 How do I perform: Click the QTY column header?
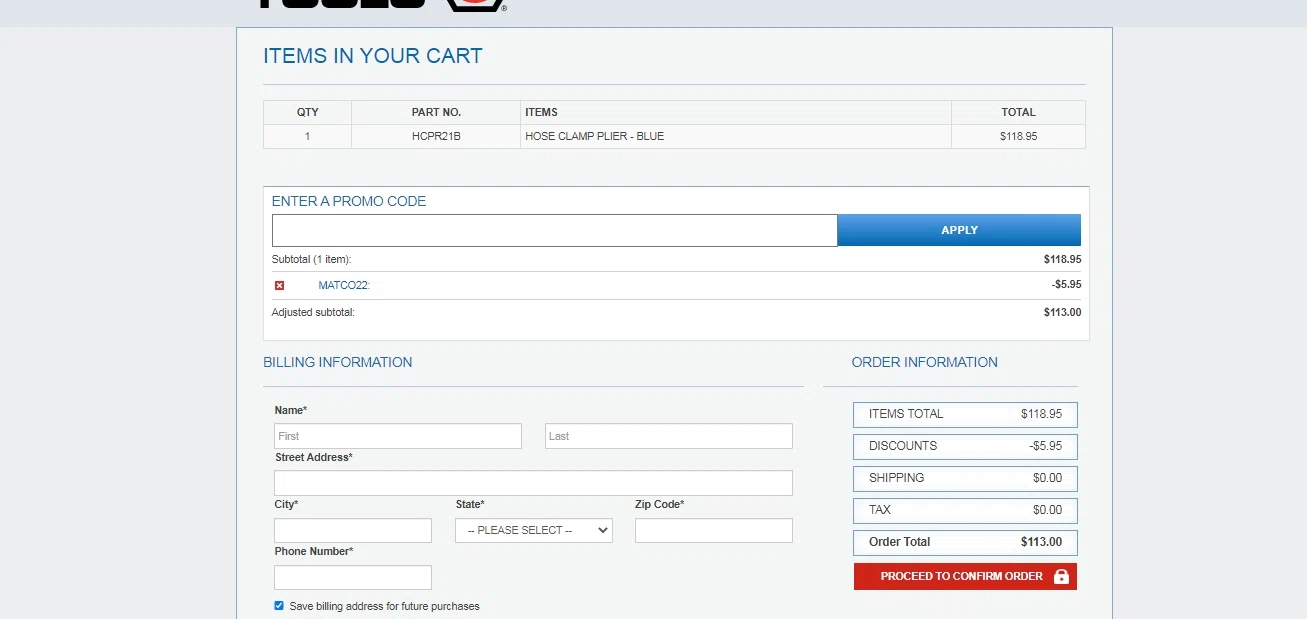[x=308, y=112]
